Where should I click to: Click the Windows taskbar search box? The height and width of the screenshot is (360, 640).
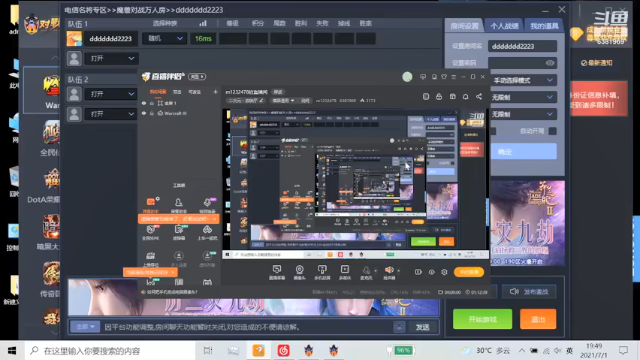point(109,350)
